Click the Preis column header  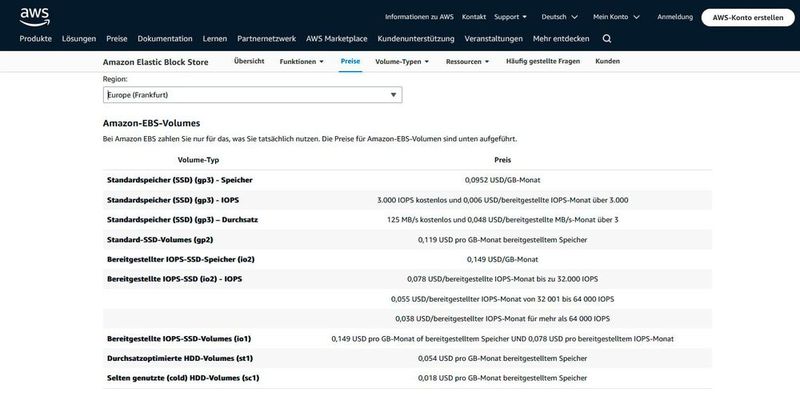[503, 160]
